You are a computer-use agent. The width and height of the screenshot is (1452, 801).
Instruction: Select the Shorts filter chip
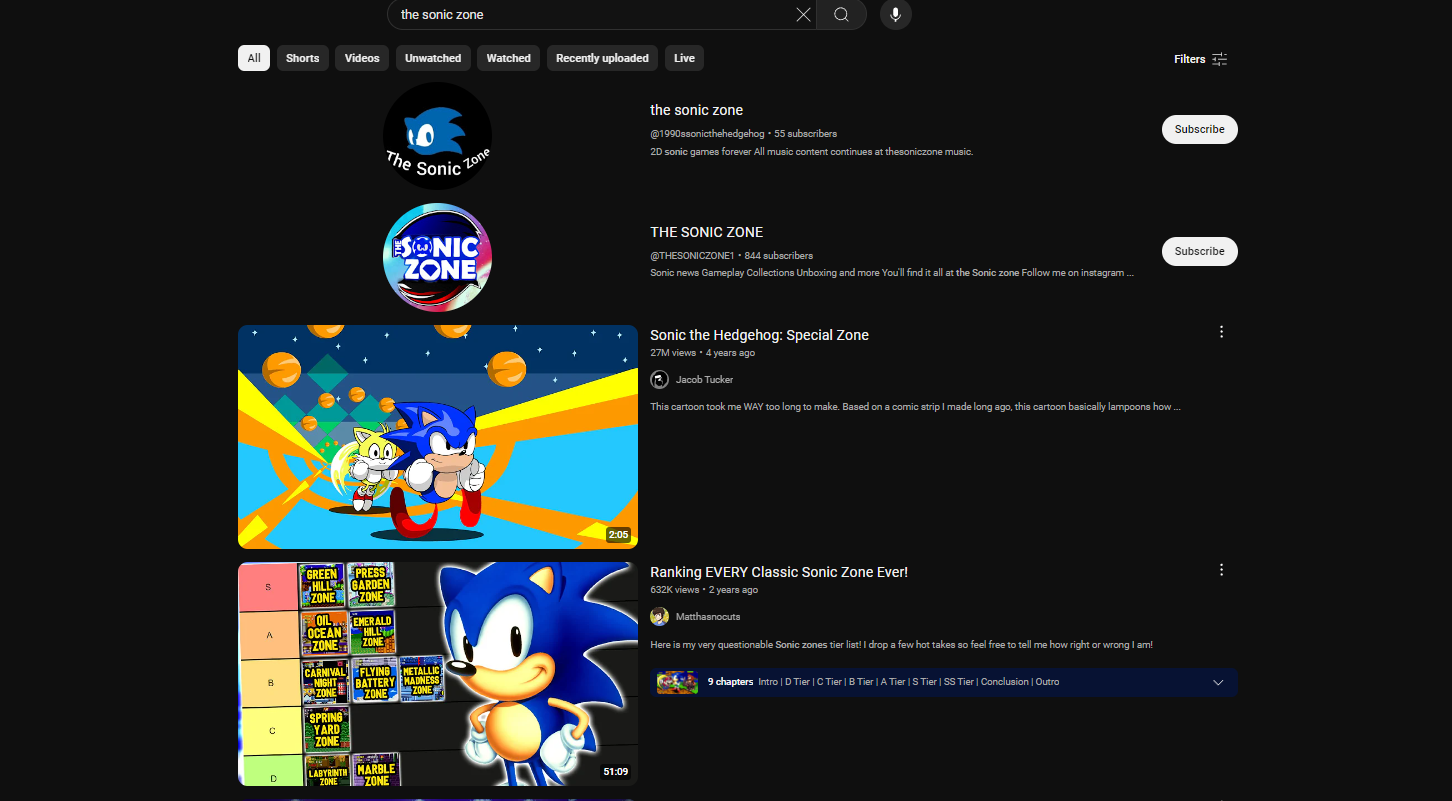click(302, 58)
